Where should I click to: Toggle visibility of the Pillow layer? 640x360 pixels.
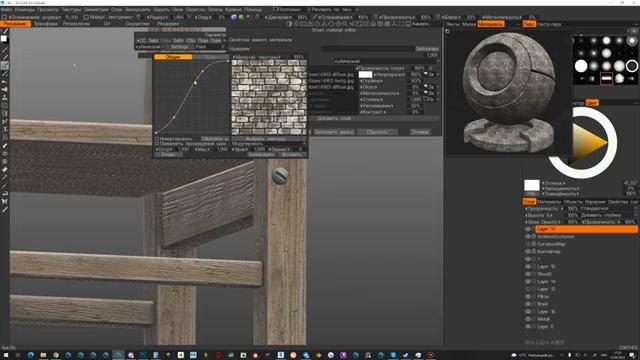click(528, 297)
